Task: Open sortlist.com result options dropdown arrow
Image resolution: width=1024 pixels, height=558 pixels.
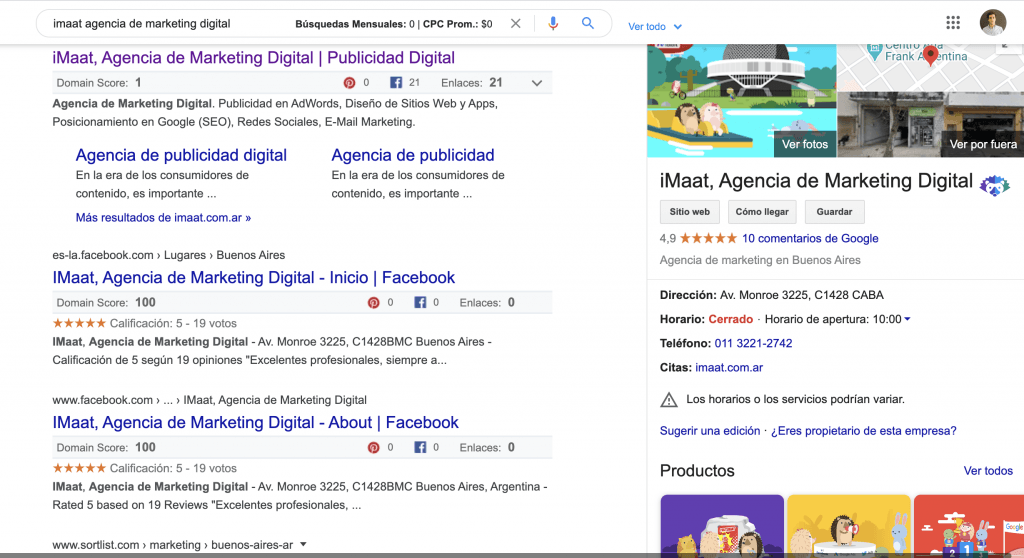Action: (303, 544)
